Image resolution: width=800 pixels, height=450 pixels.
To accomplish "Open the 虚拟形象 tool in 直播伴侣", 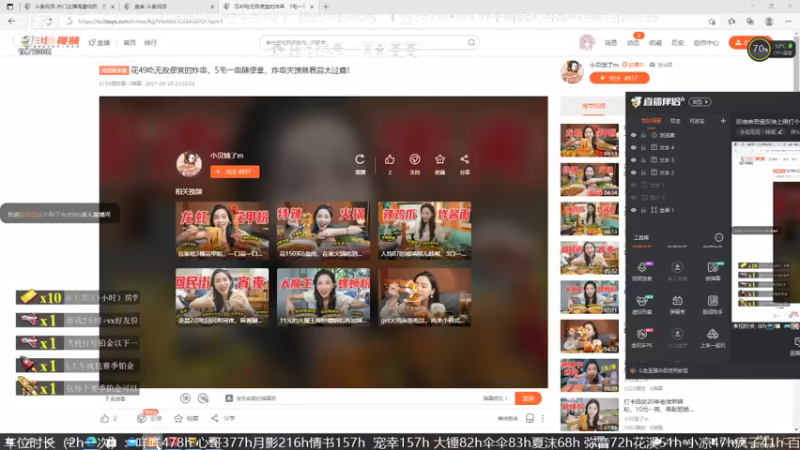I will pyautogui.click(x=642, y=304).
